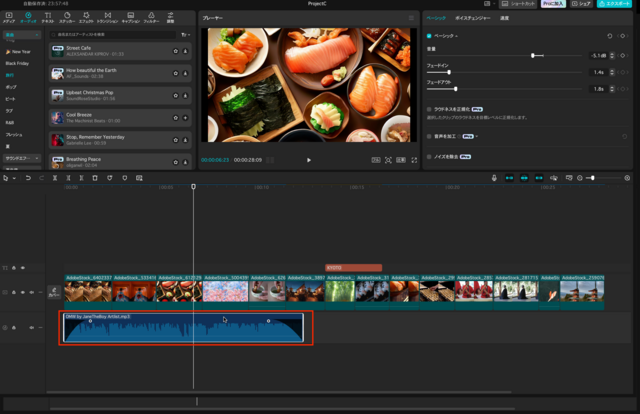
Task: Switch to the Voice Changer (ボイスチェンジャー) tab
Action: 473,18
